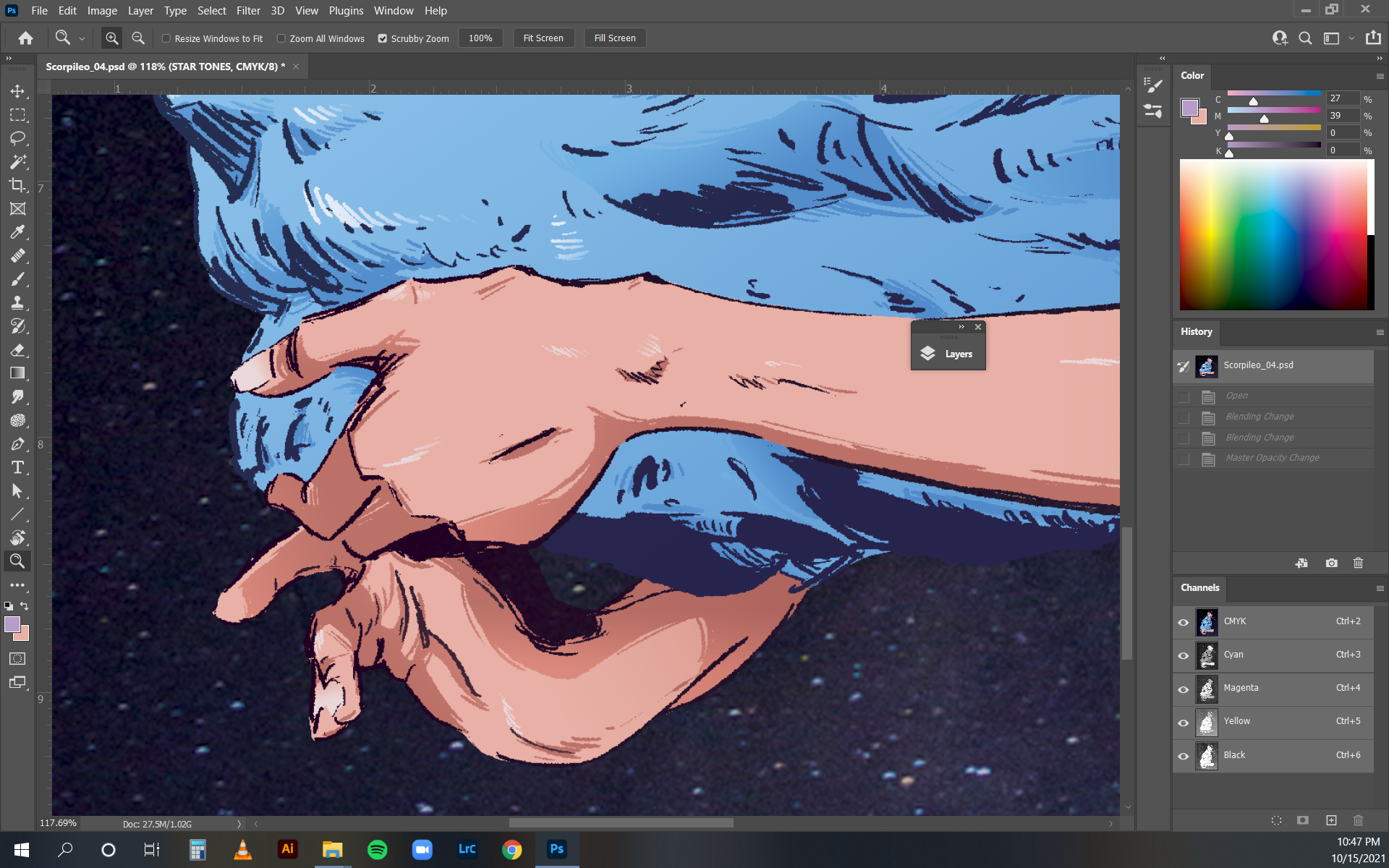
Task: Open the Color panel options menu
Action: pos(1380,76)
